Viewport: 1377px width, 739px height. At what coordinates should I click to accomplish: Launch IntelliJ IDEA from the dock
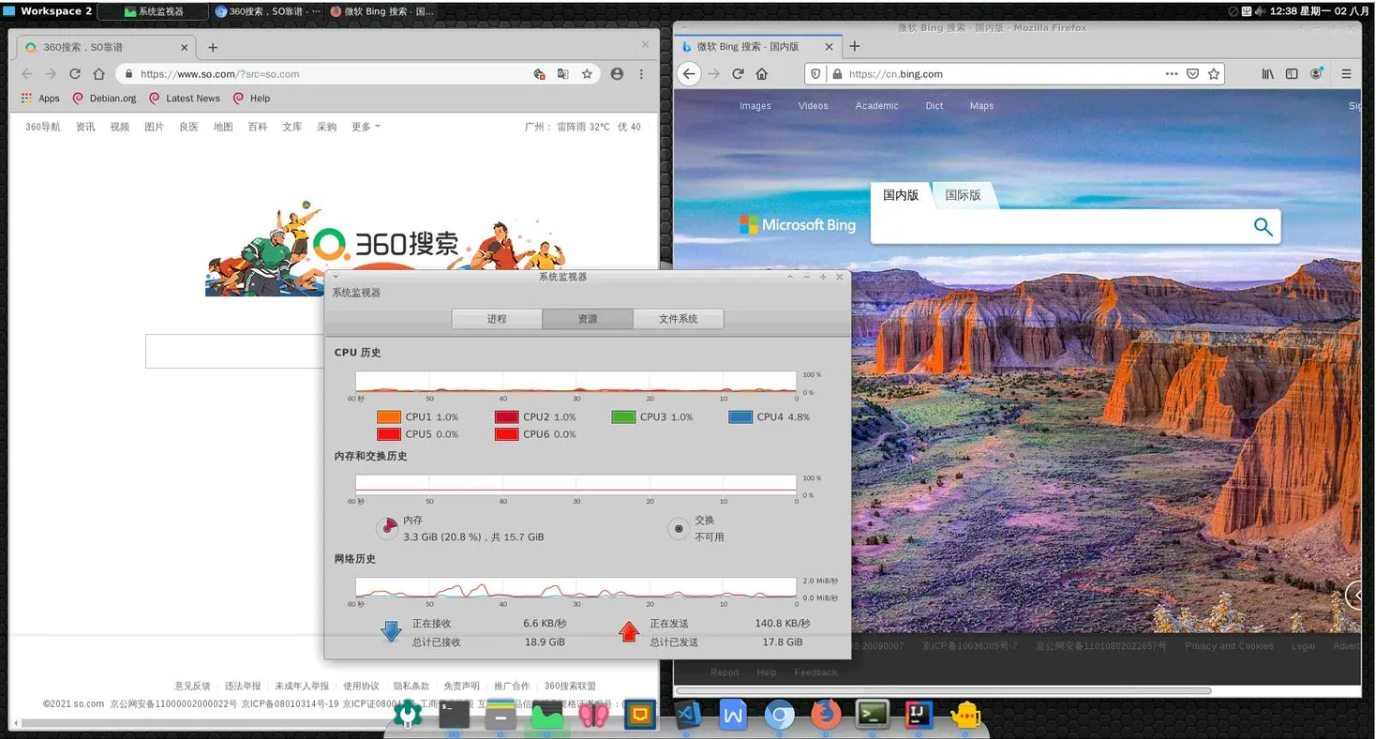click(918, 714)
